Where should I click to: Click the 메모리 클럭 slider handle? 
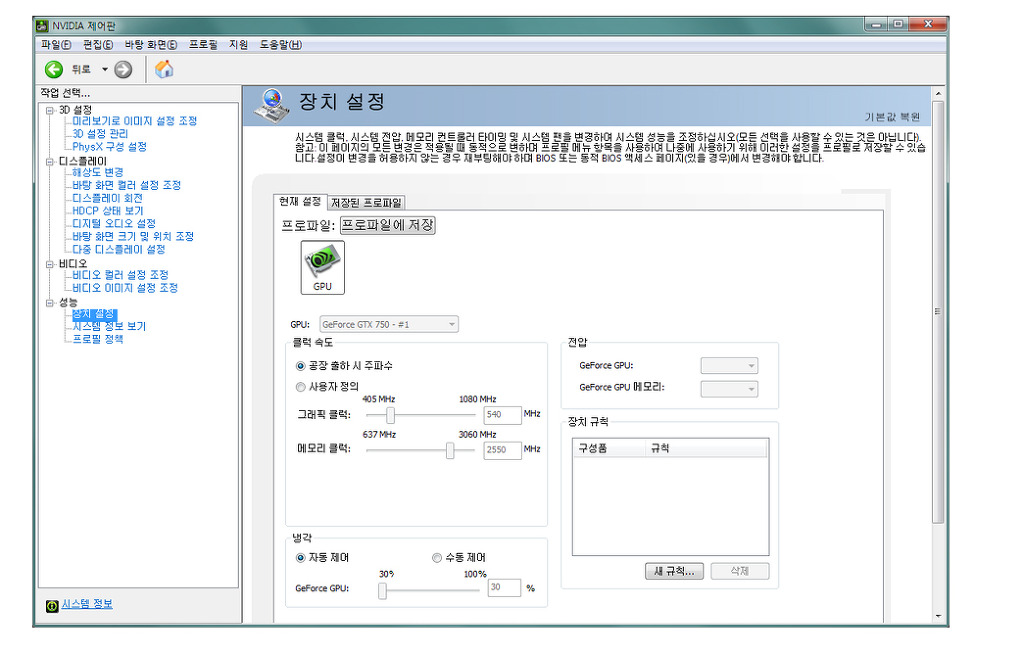[450, 450]
